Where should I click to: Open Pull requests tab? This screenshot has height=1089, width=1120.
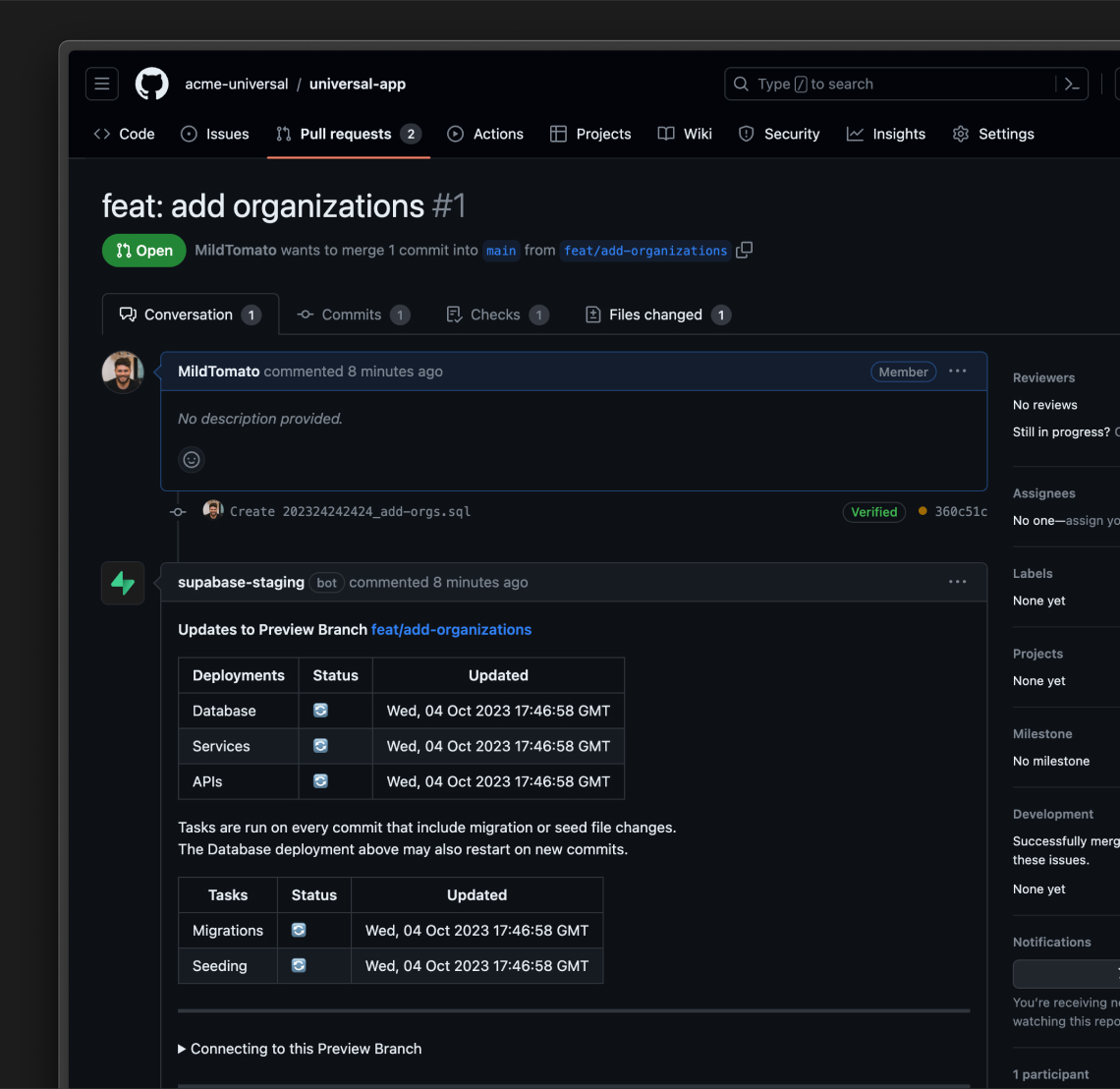(349, 134)
